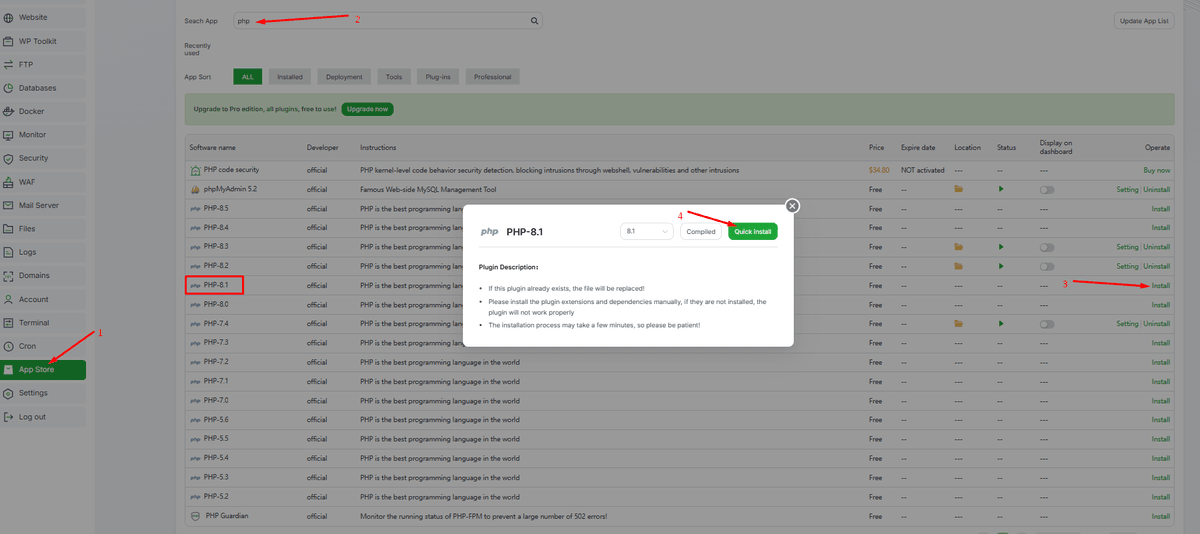
Task: Close the PHP-8.1 install dialog
Action: [x=792, y=206]
